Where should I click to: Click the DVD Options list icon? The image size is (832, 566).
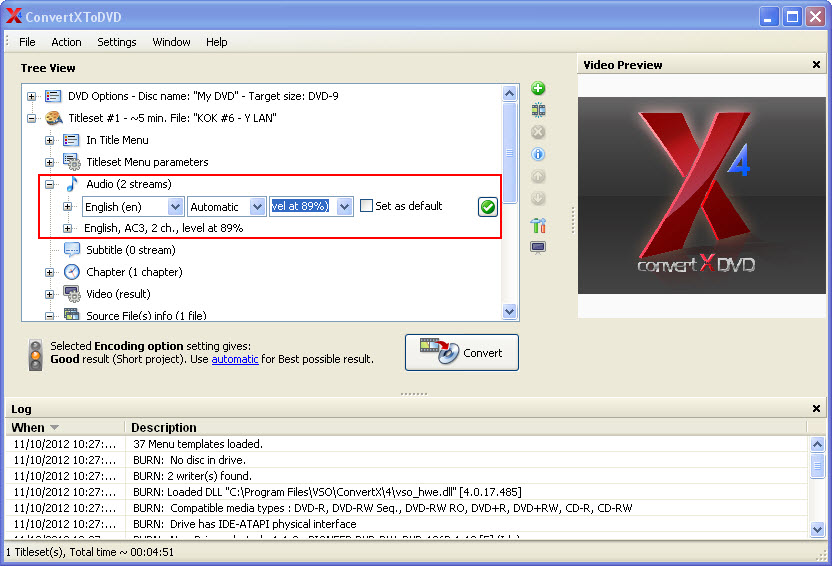(53, 96)
